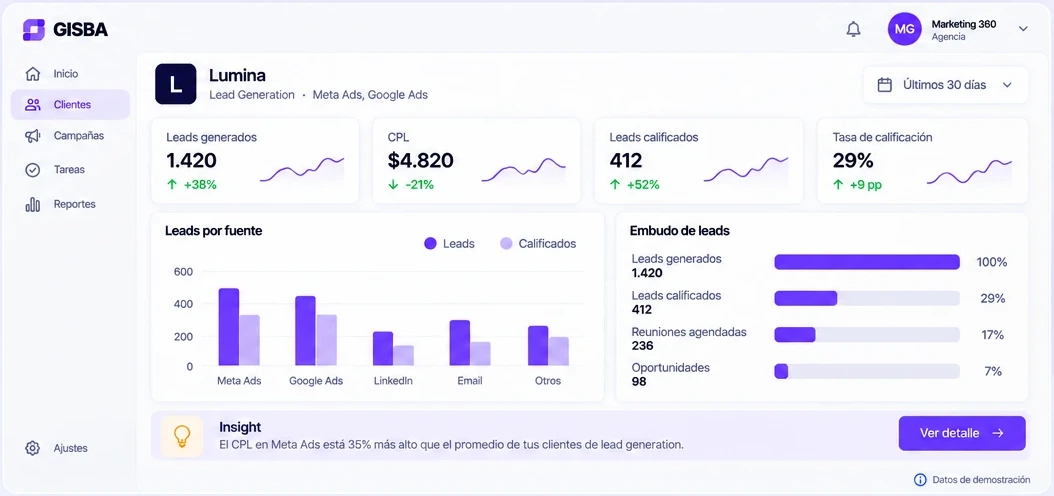
Task: Expand the Marketing 360 account chevron
Action: click(1023, 29)
